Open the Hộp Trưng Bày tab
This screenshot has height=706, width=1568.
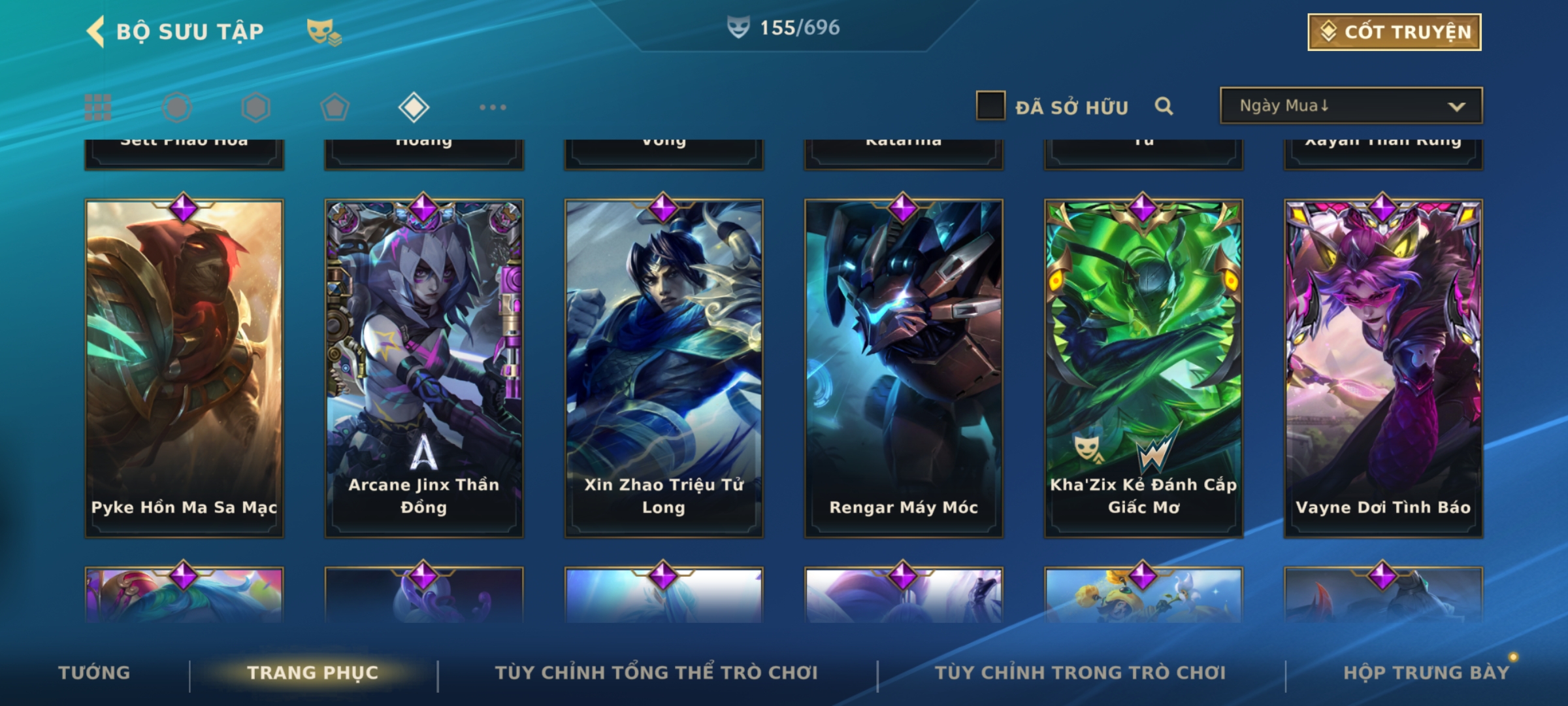(1426, 672)
